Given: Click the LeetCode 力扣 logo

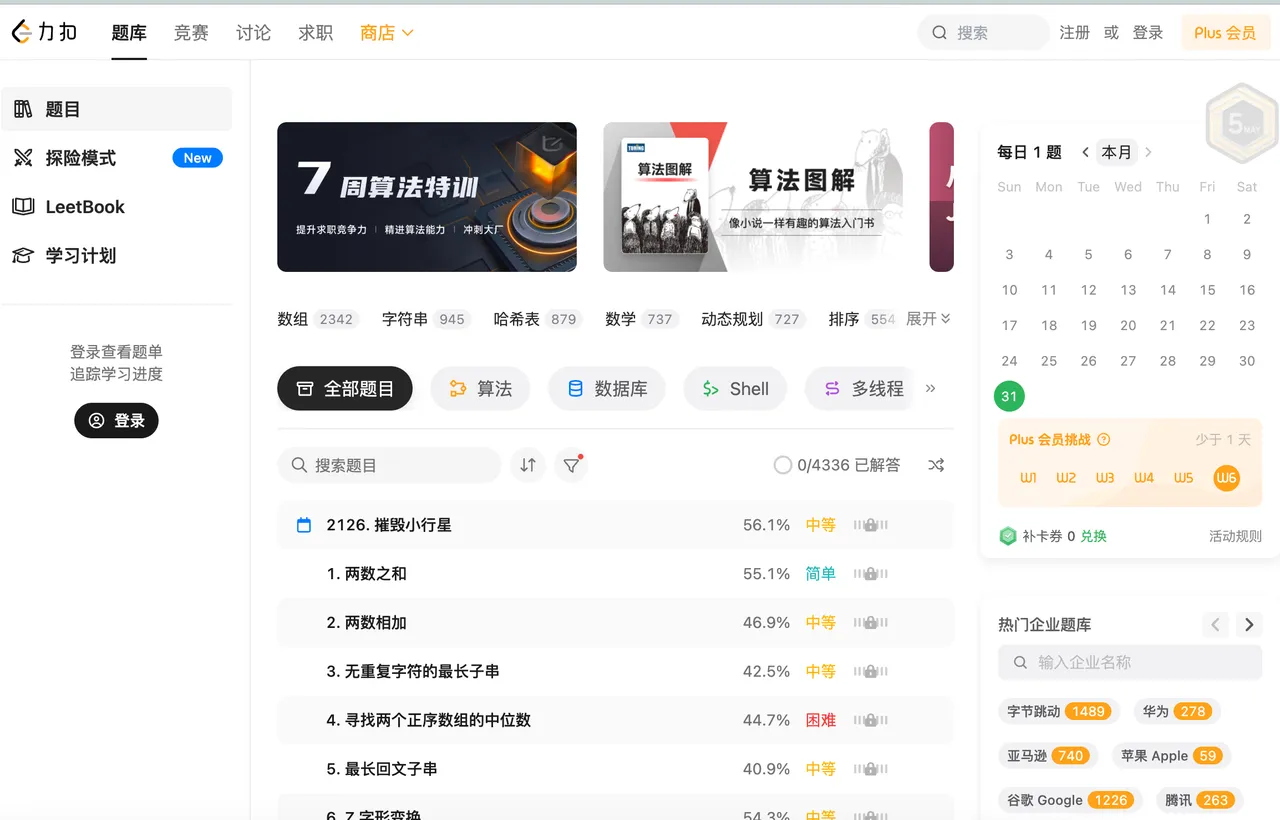Looking at the screenshot, I should click(x=44, y=33).
